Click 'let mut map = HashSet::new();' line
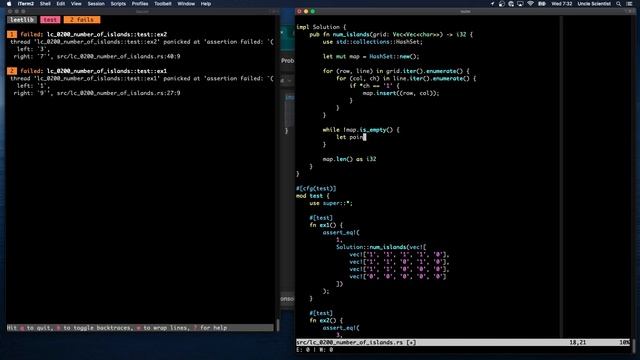Screen dimensions: 640x360 tap(371, 56)
